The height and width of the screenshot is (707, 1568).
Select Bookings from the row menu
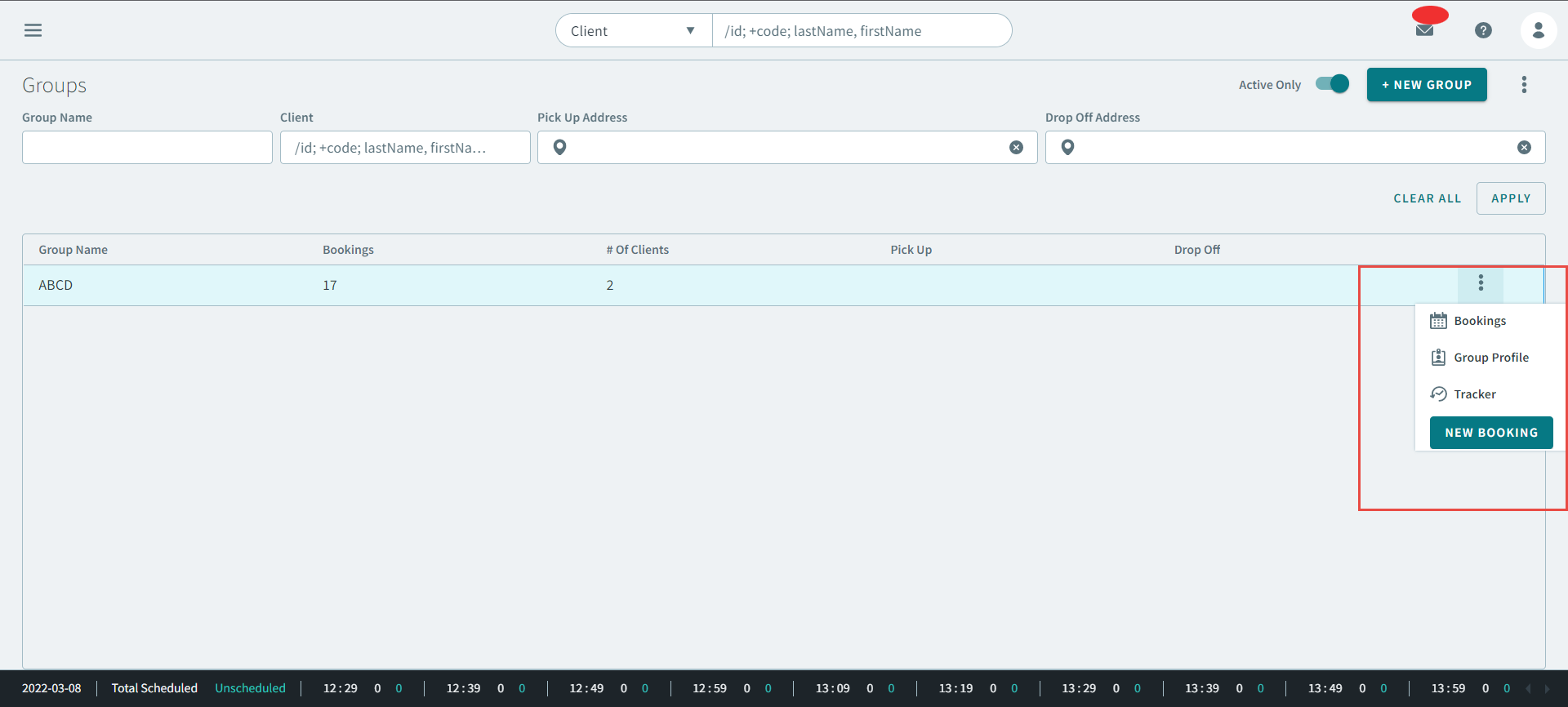[x=1479, y=321]
